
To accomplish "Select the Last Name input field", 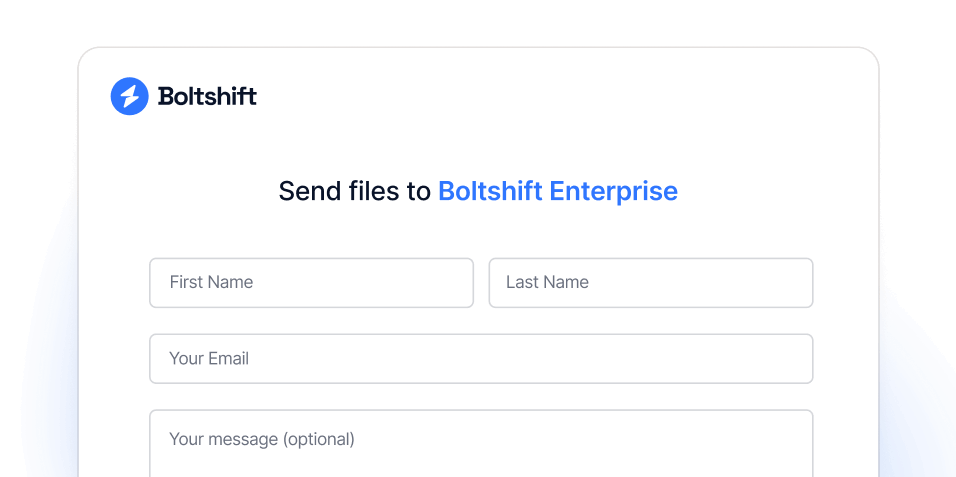I will 650,283.
